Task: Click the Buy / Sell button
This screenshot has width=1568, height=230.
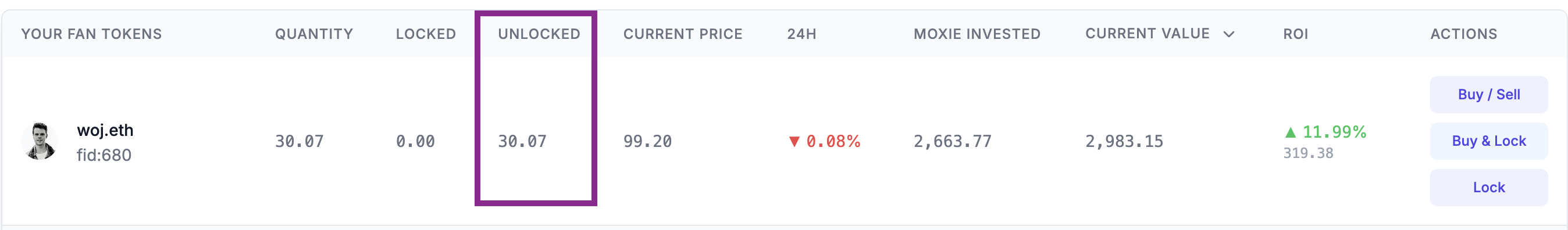Action: 1488,94
